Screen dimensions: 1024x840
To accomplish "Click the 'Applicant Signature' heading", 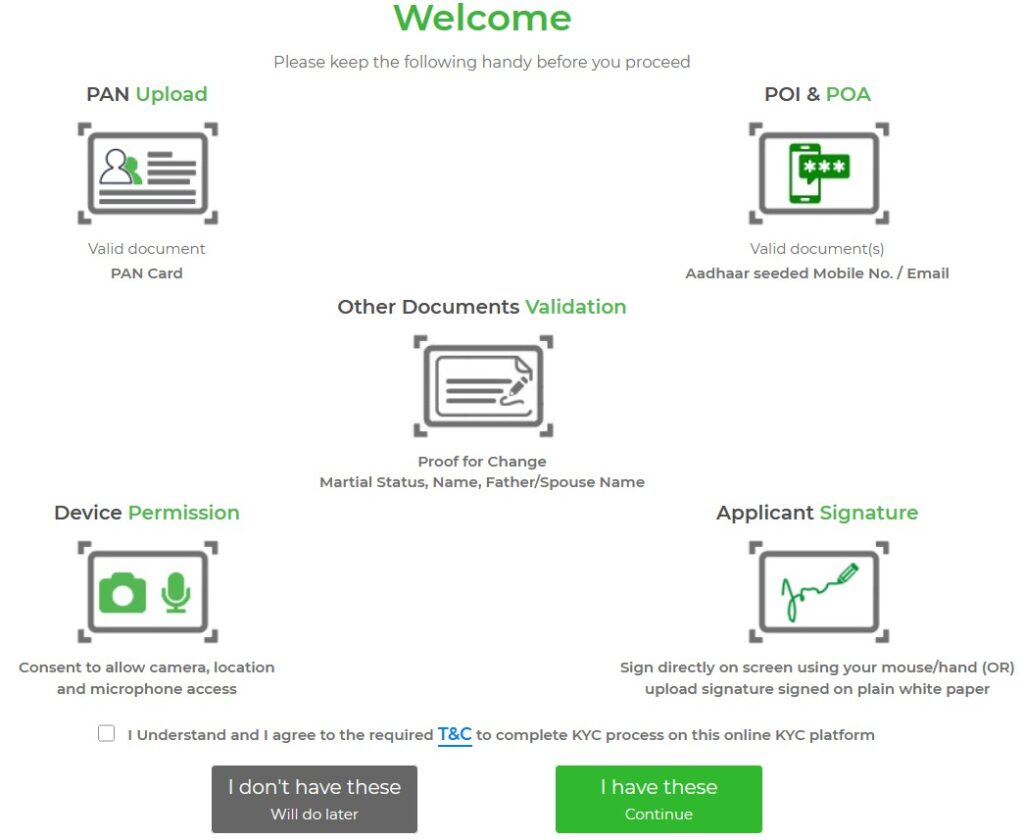I will pyautogui.click(x=817, y=513).
